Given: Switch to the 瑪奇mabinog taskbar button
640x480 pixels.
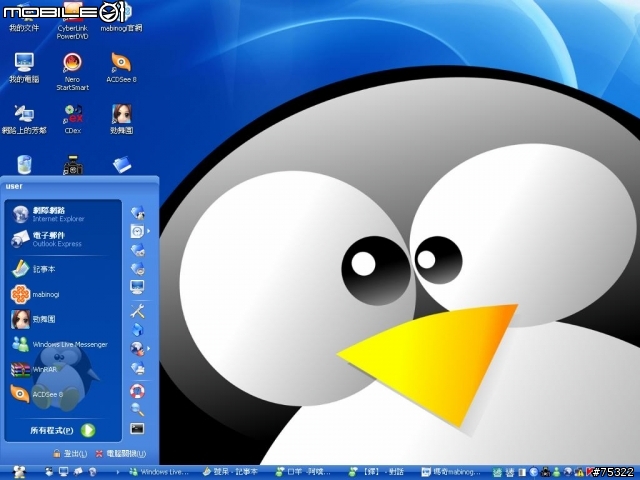Looking at the screenshot, I should pyautogui.click(x=451, y=472).
